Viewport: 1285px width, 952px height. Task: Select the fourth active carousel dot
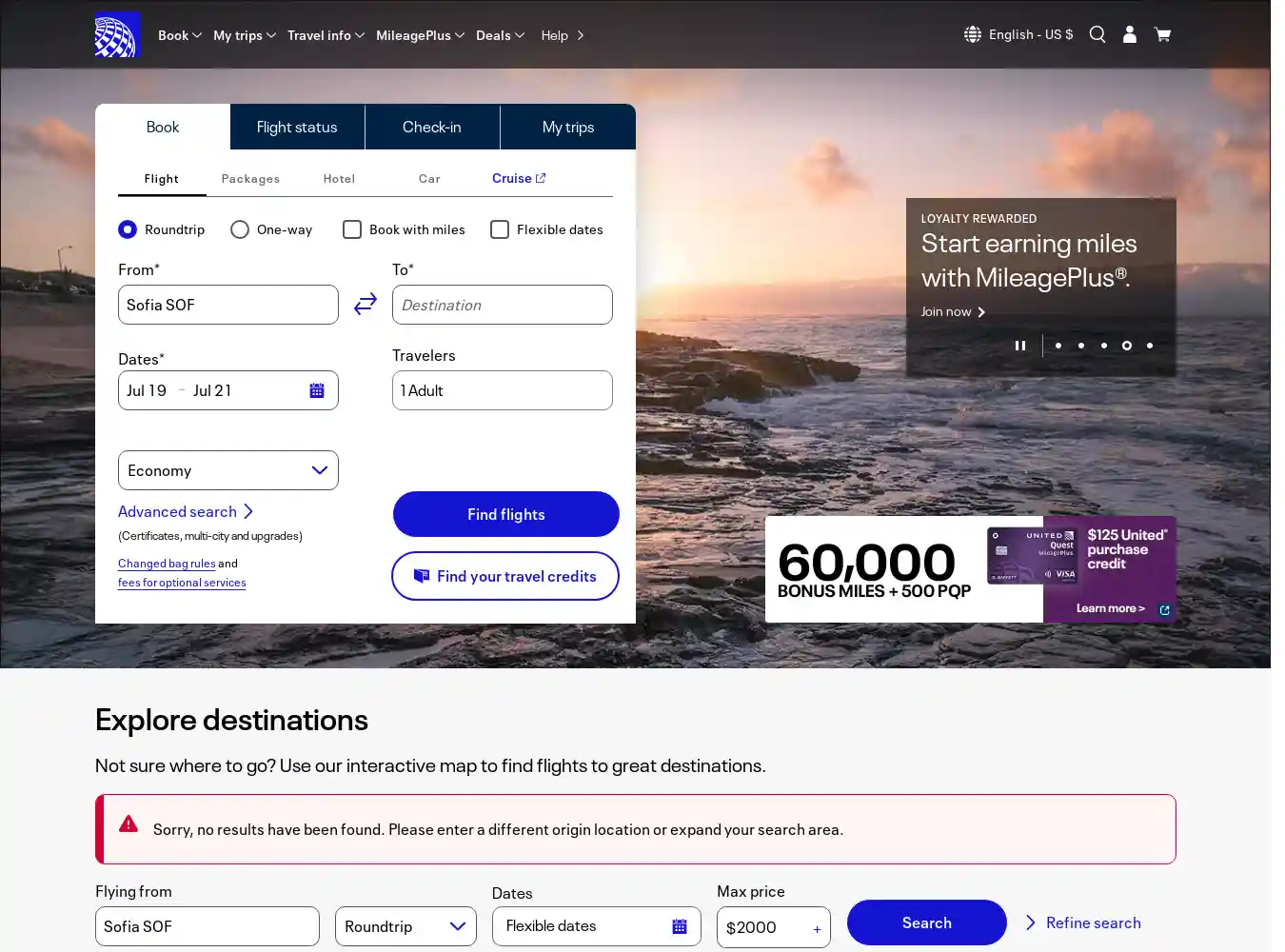coord(1127,346)
